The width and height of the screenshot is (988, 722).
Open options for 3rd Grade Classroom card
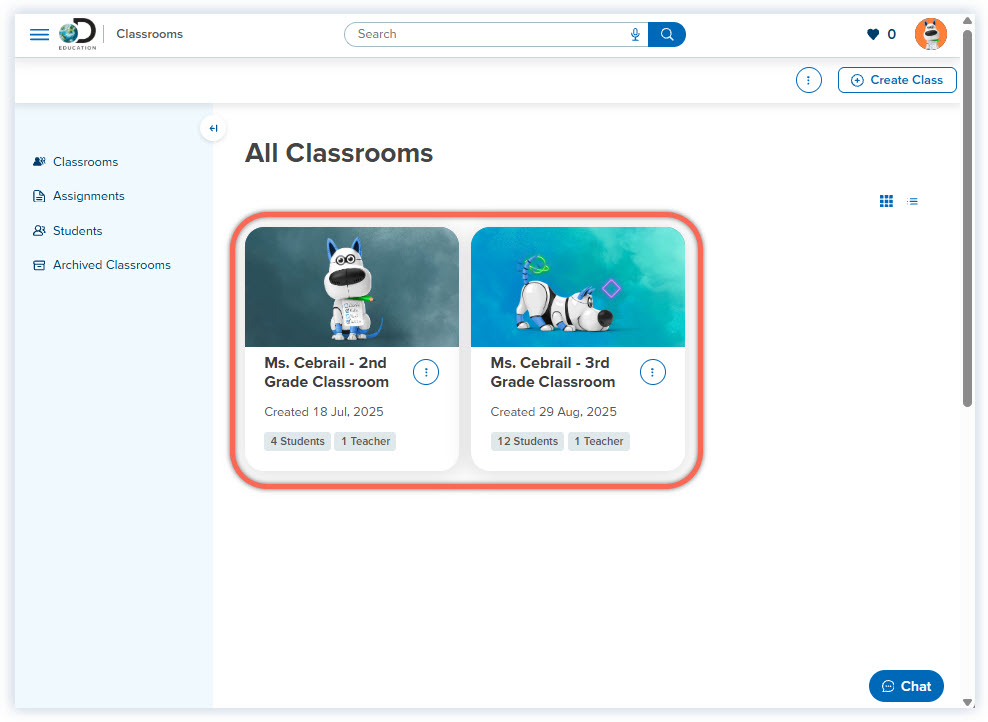(x=652, y=372)
